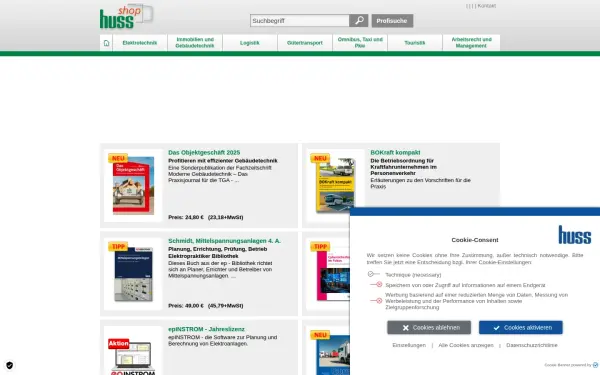The image size is (600, 375).
Task: Open the Elektrotechnik menu
Action: (x=140, y=43)
